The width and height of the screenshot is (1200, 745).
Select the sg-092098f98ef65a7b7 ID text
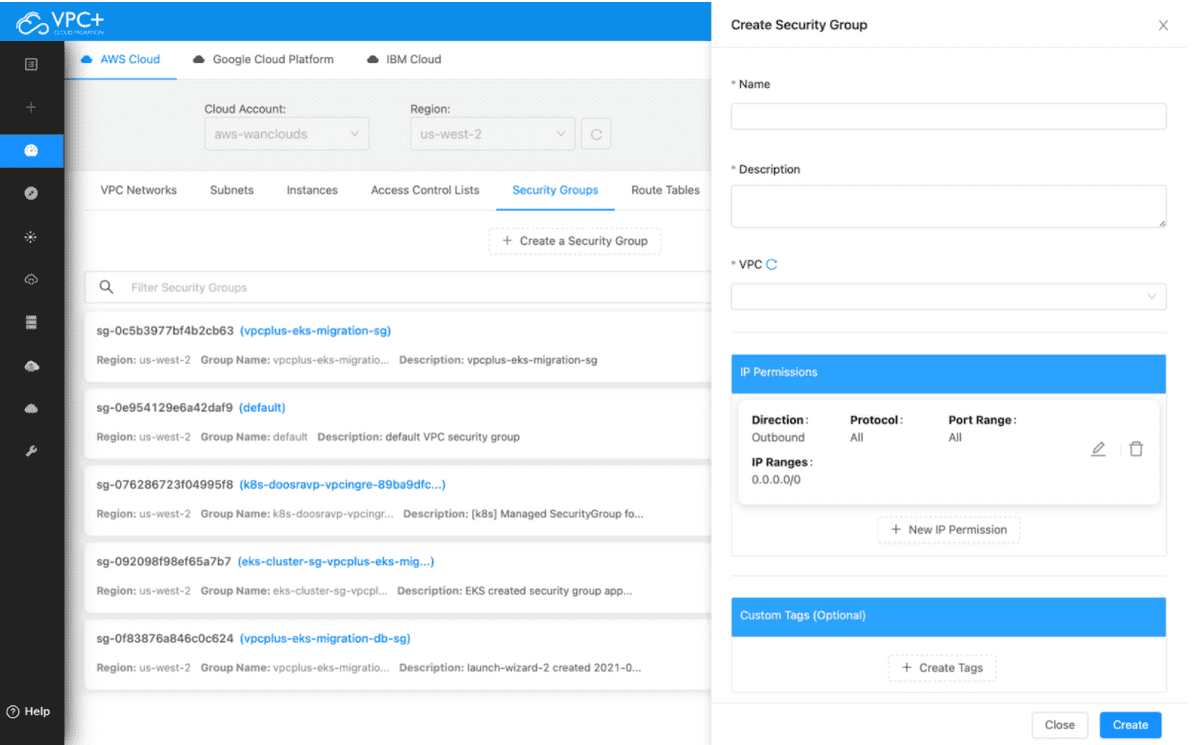tap(164, 562)
